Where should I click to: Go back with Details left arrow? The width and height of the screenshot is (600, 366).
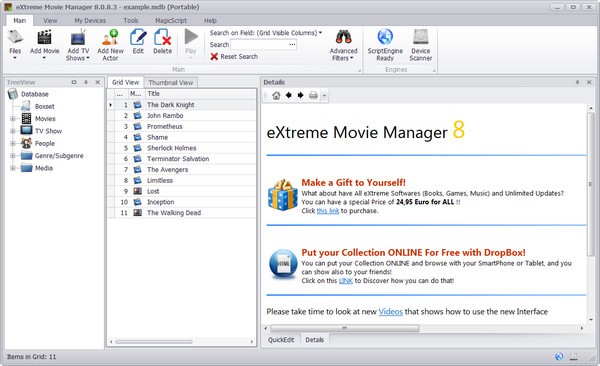(289, 95)
